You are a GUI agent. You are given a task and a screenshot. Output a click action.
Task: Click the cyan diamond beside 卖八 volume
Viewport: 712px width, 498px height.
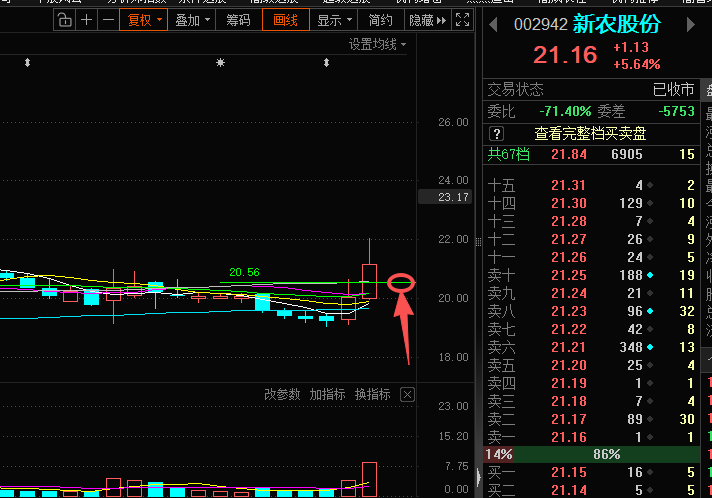pos(650,311)
